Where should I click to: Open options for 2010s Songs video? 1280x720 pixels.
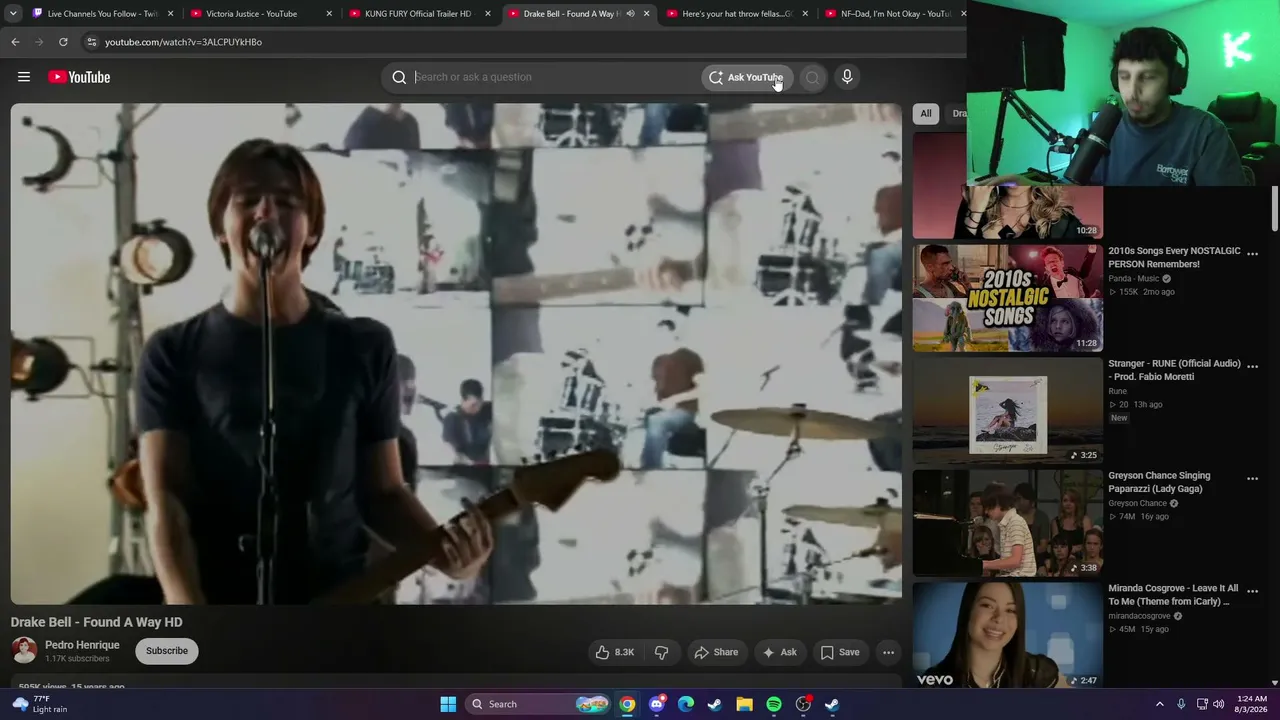[x=1252, y=254]
